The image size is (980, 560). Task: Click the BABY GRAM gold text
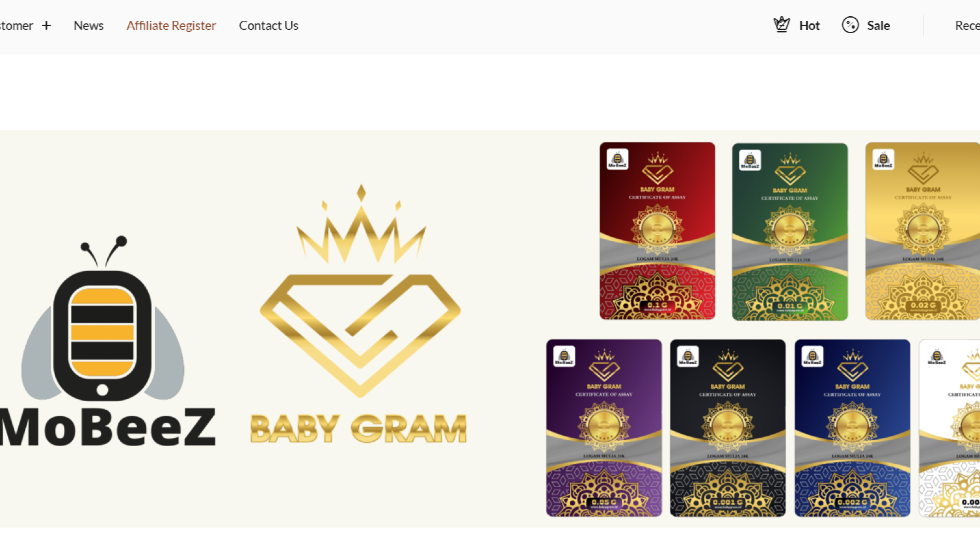[359, 429]
